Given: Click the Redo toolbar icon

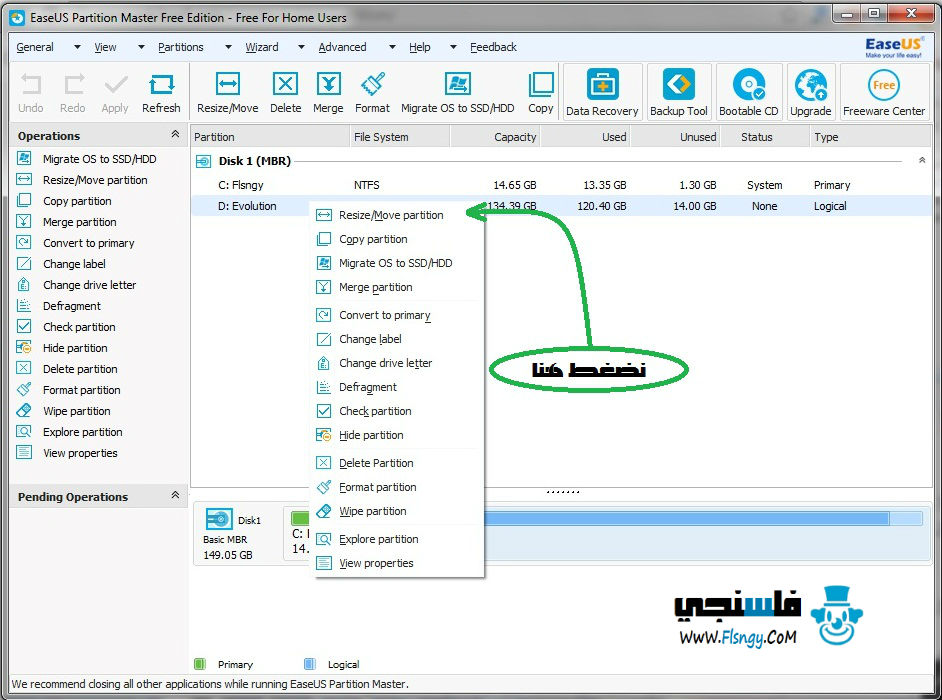Looking at the screenshot, I should click(x=73, y=84).
